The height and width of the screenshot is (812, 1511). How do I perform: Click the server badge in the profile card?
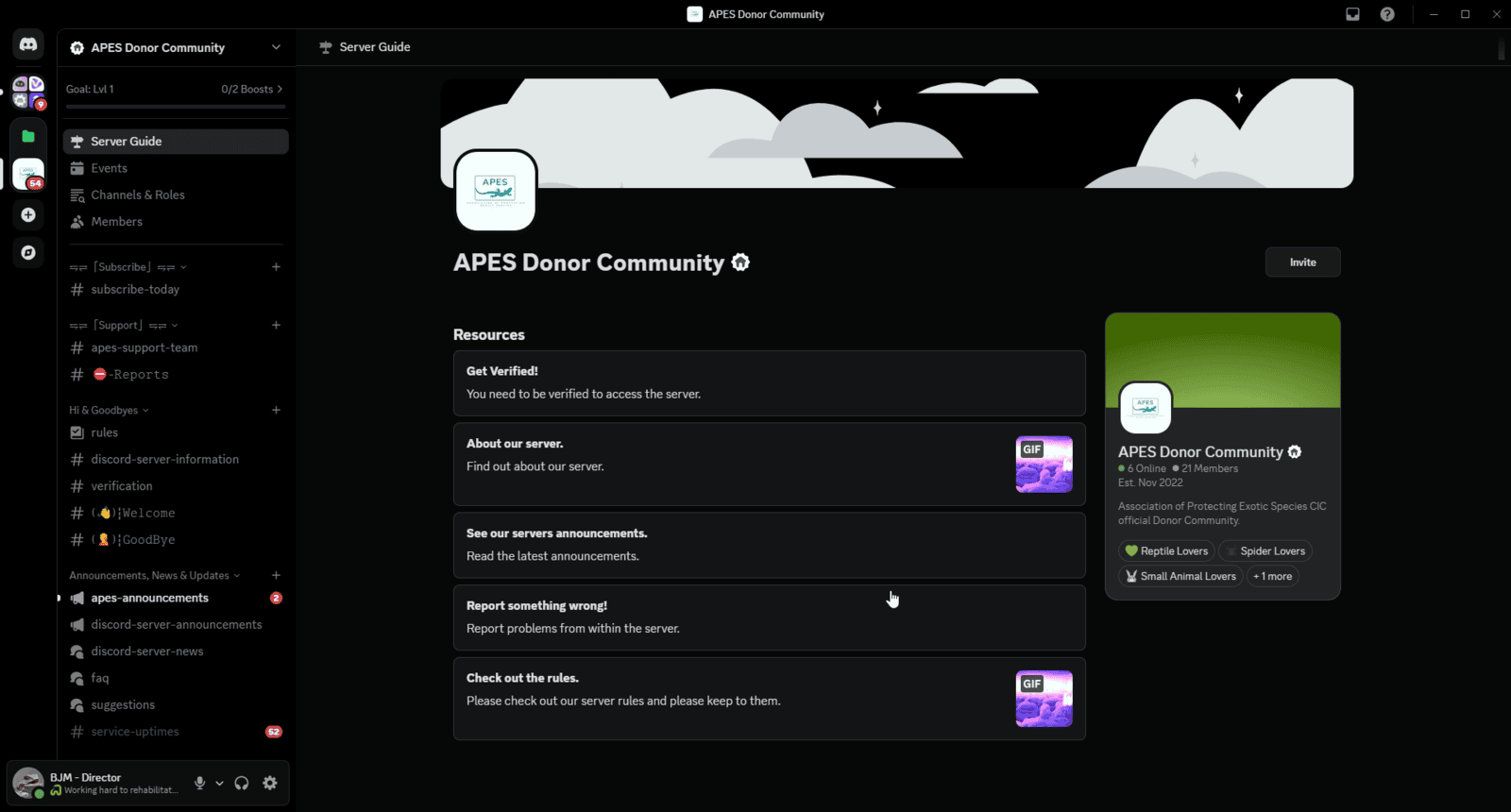tap(1295, 452)
